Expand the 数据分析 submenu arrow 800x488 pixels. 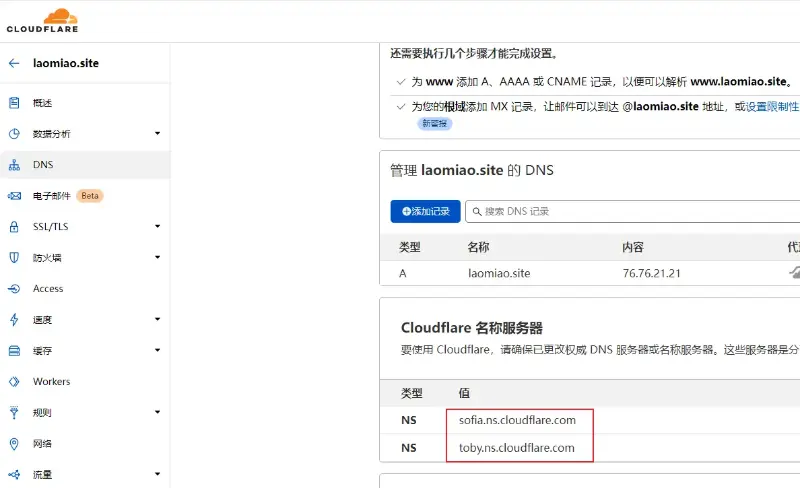click(157, 134)
